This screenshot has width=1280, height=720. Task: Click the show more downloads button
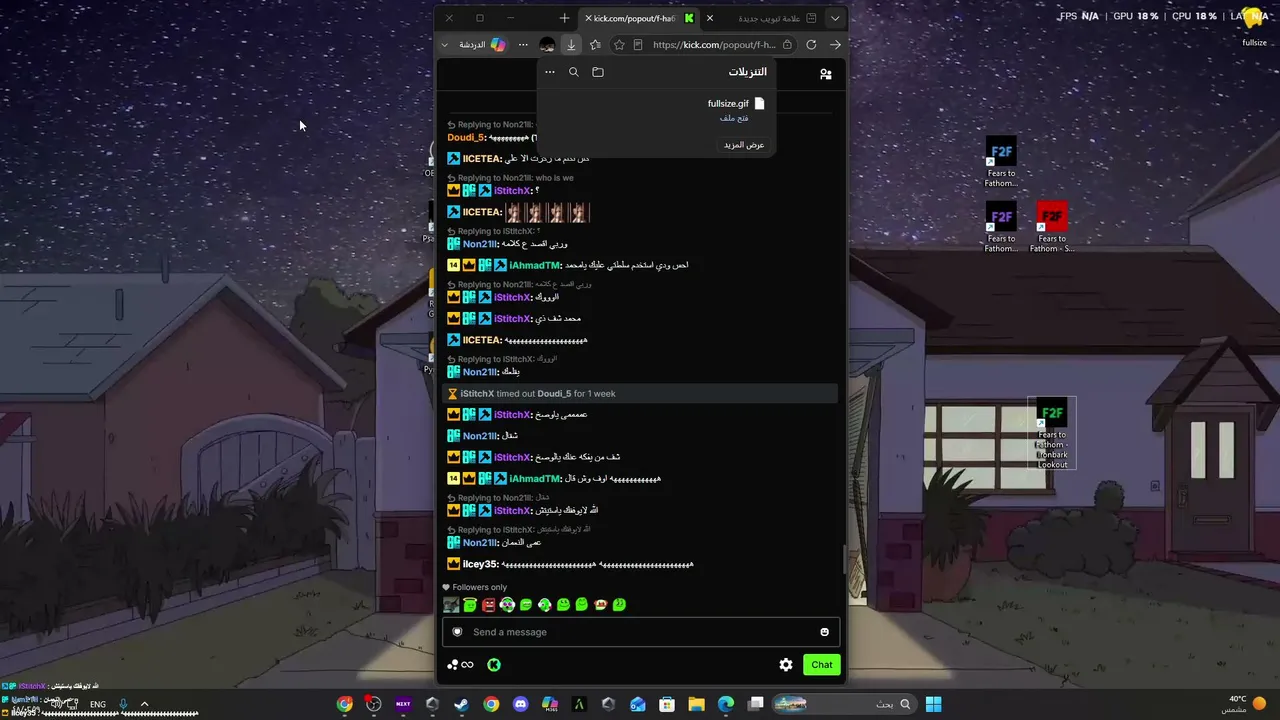click(x=744, y=145)
